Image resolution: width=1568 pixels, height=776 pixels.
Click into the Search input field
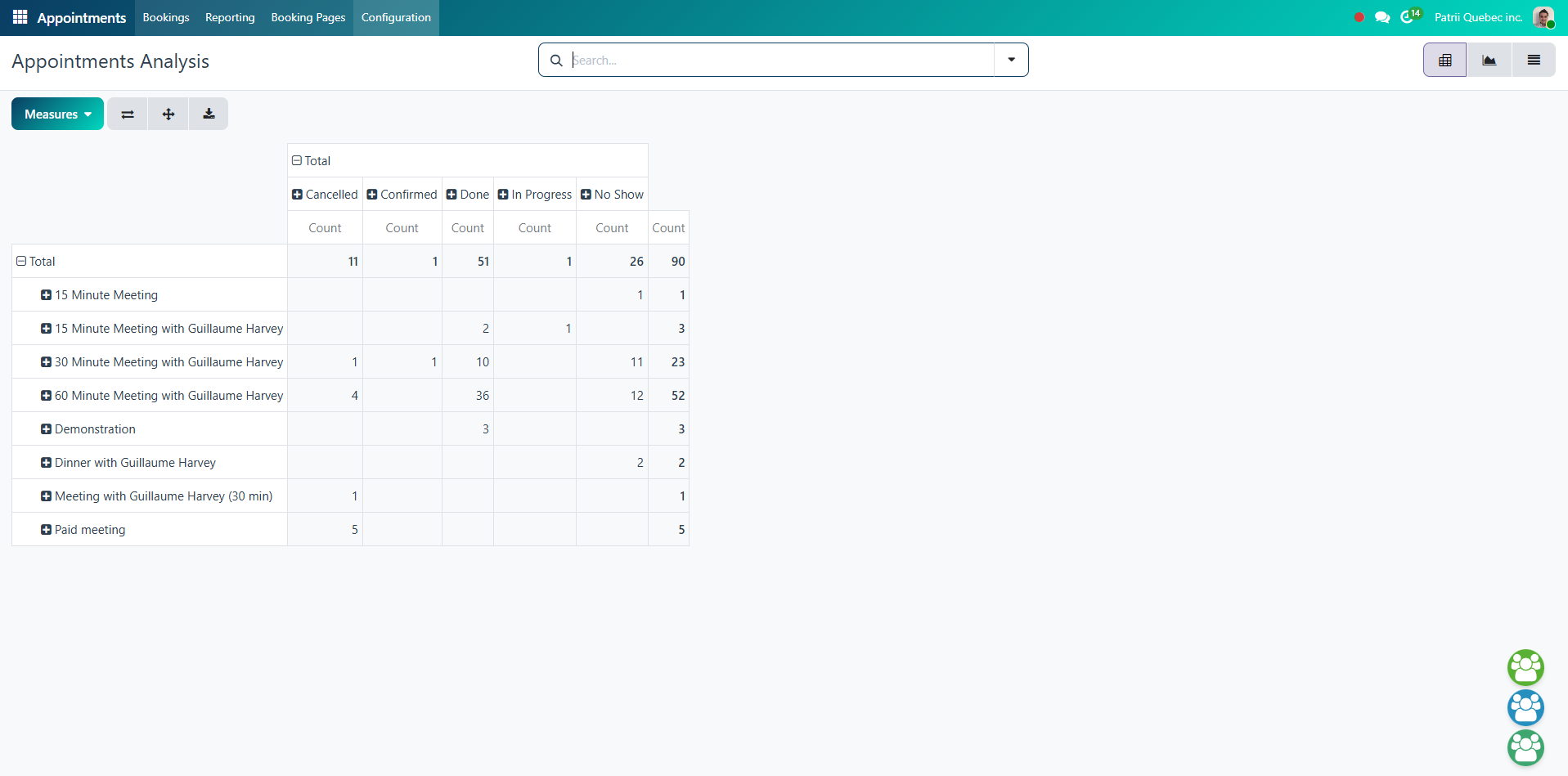(x=777, y=60)
